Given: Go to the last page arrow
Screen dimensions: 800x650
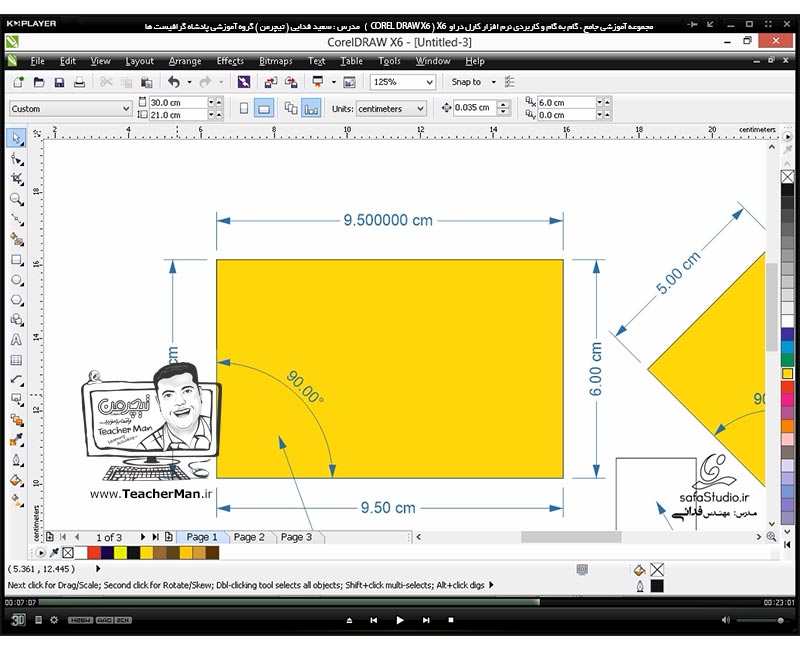Looking at the screenshot, I should (x=156, y=537).
